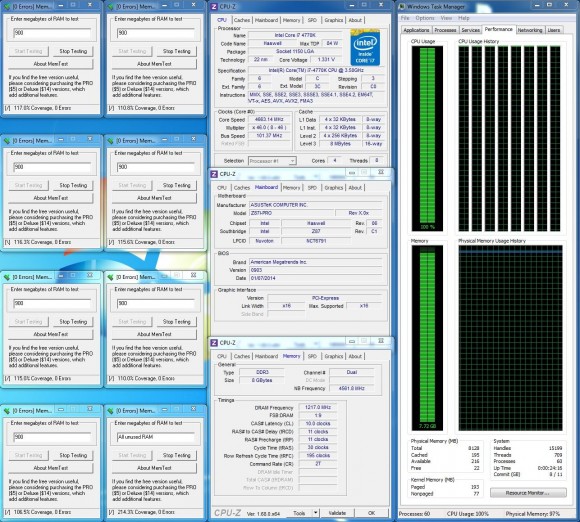Click the Tools button in CPU-Z

pyautogui.click(x=299, y=513)
